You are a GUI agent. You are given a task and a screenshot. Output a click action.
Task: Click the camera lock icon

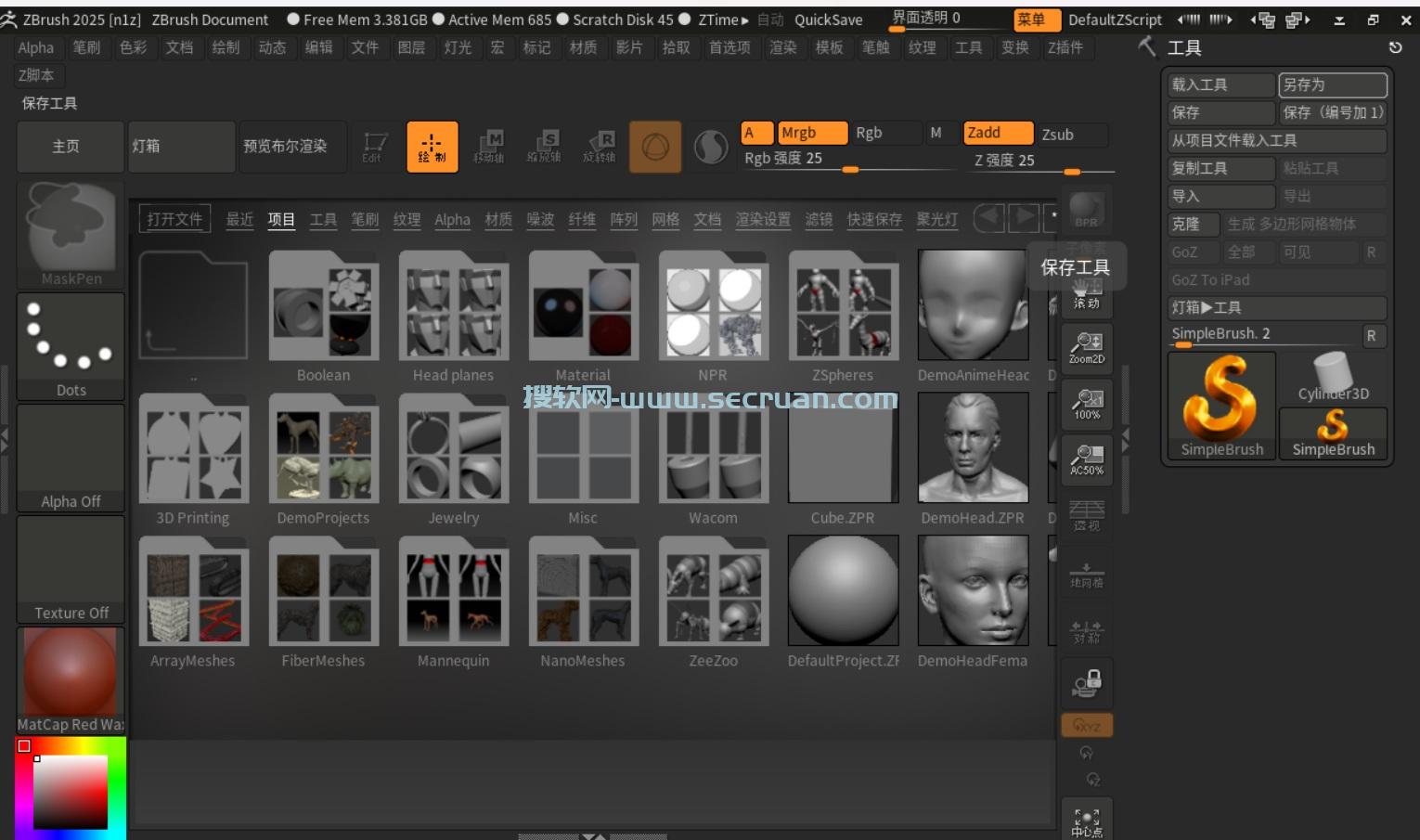coord(1087,685)
